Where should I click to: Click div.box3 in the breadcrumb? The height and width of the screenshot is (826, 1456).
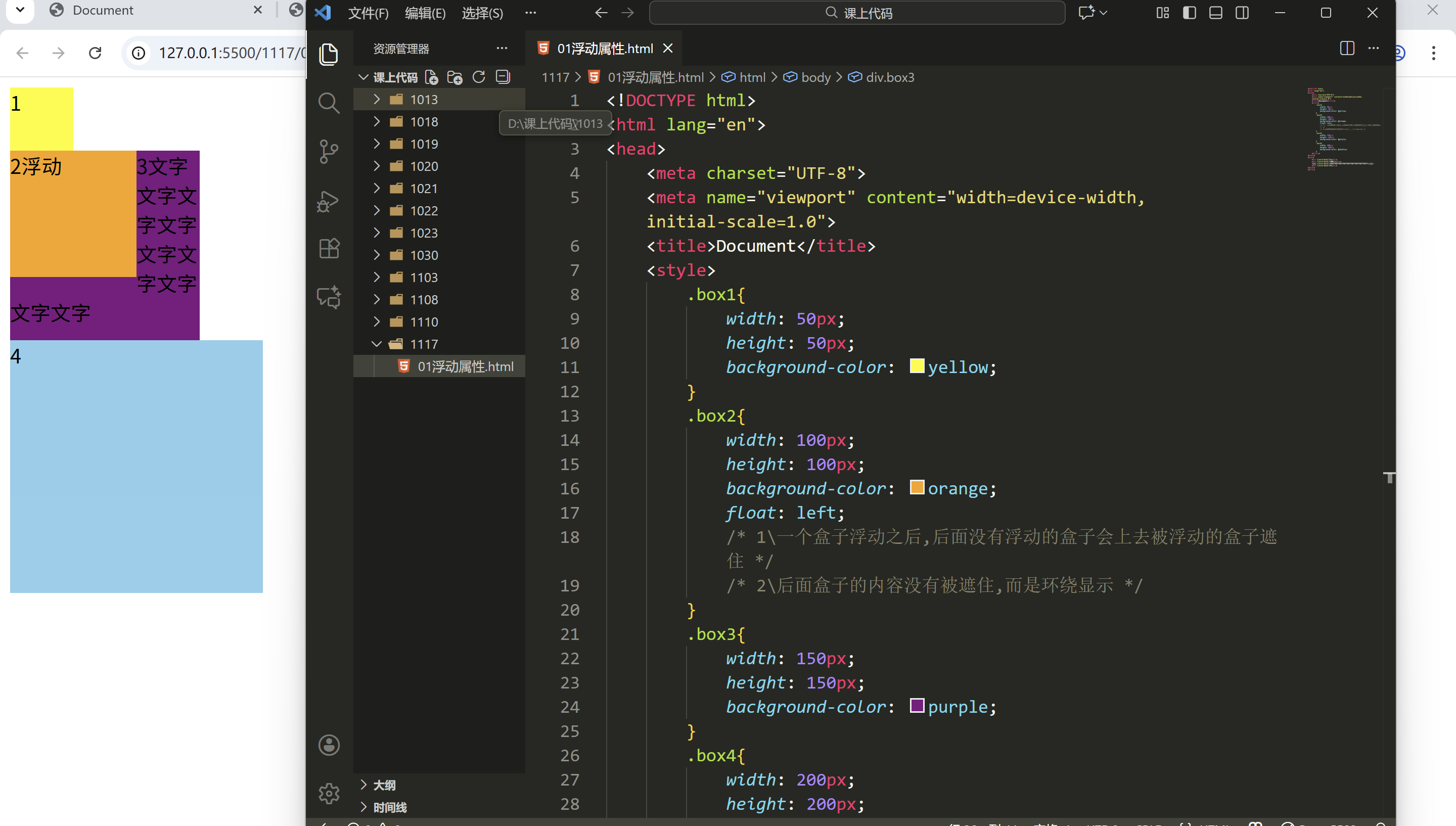click(x=889, y=77)
